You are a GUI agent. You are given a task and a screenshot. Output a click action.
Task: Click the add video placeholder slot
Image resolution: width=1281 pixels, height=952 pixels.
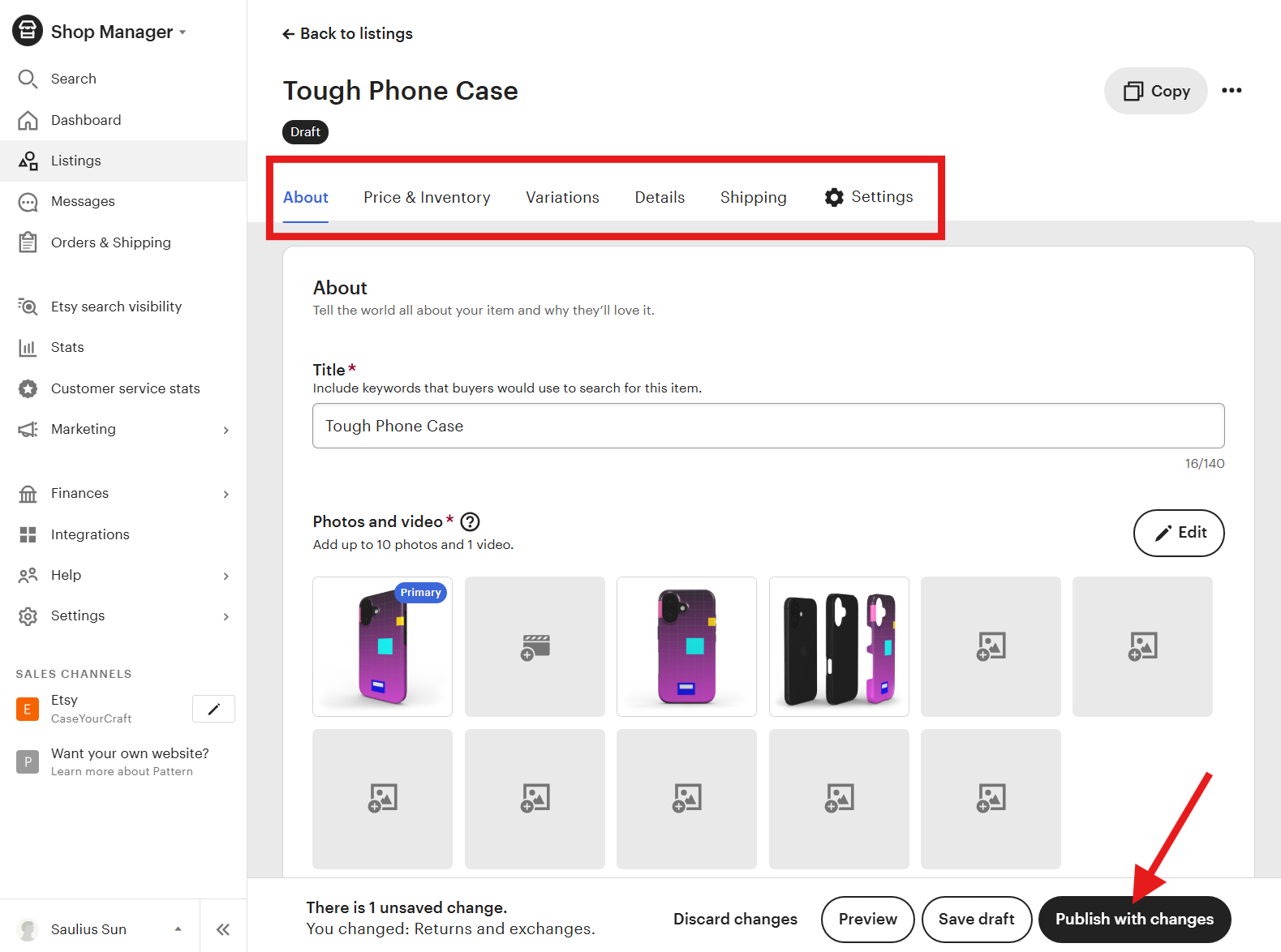535,646
